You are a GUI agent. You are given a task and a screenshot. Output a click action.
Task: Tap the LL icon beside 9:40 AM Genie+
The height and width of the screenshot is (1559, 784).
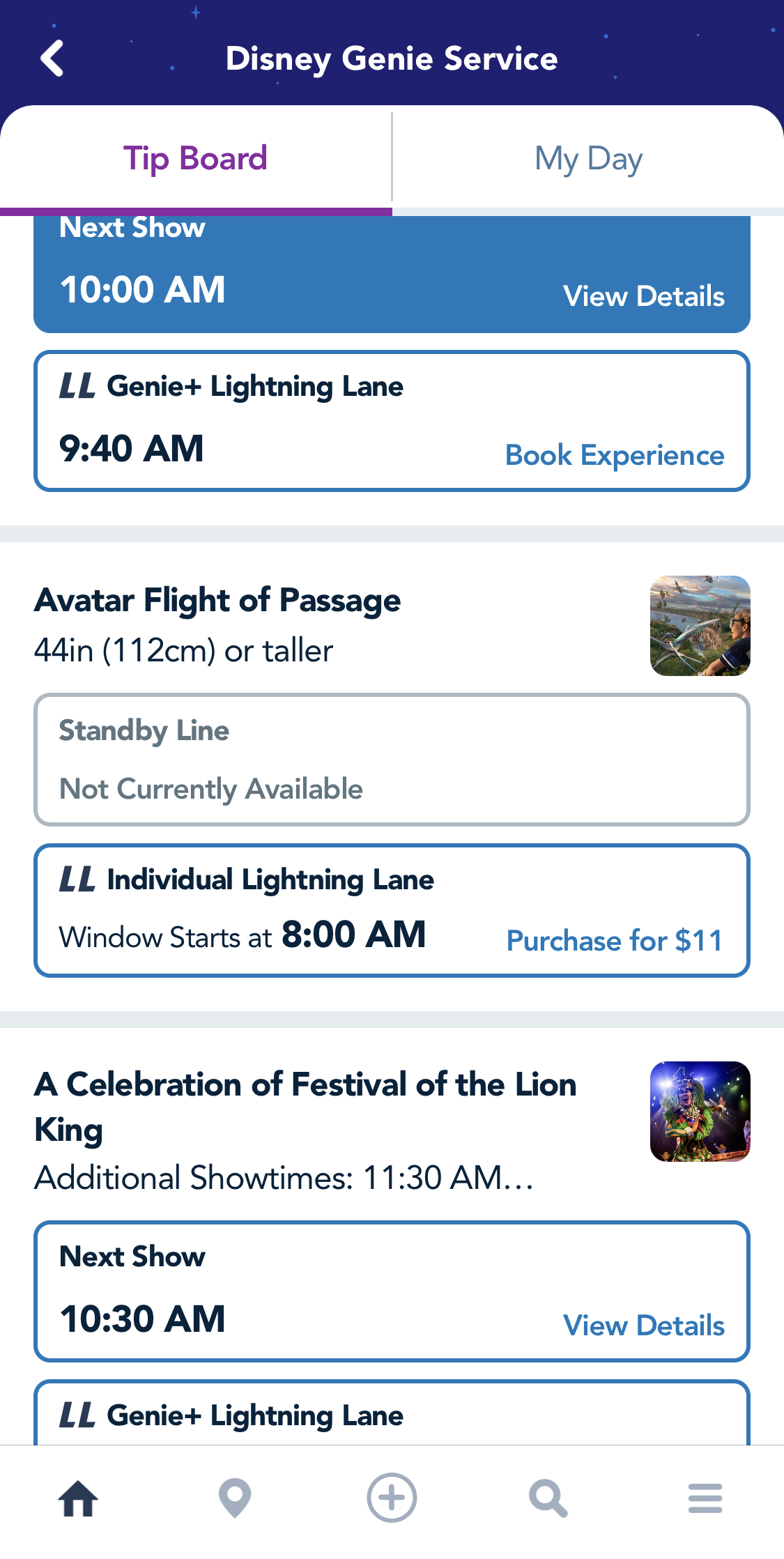(77, 386)
